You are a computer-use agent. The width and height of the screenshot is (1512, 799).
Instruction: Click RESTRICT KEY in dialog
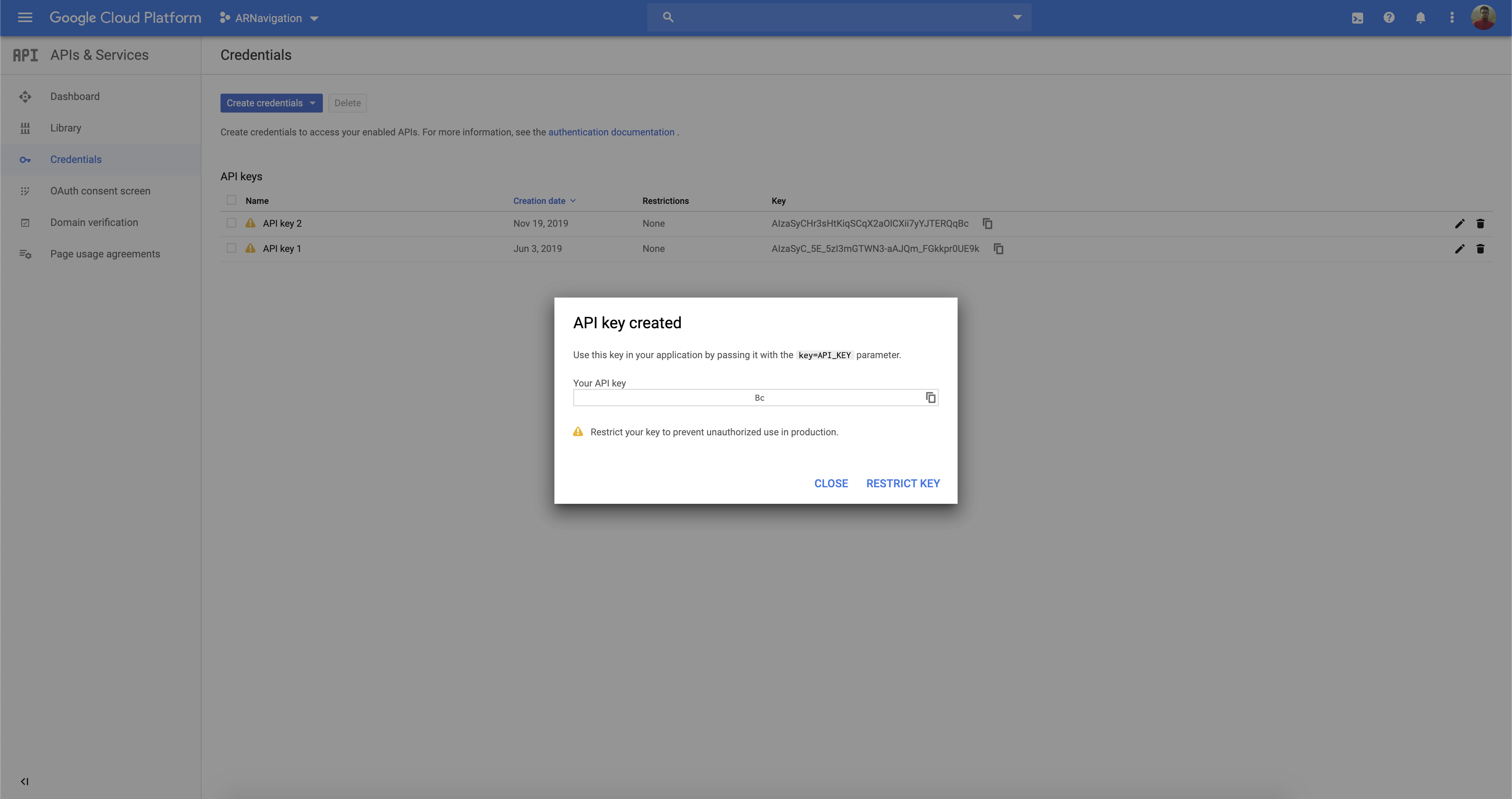pyautogui.click(x=903, y=483)
